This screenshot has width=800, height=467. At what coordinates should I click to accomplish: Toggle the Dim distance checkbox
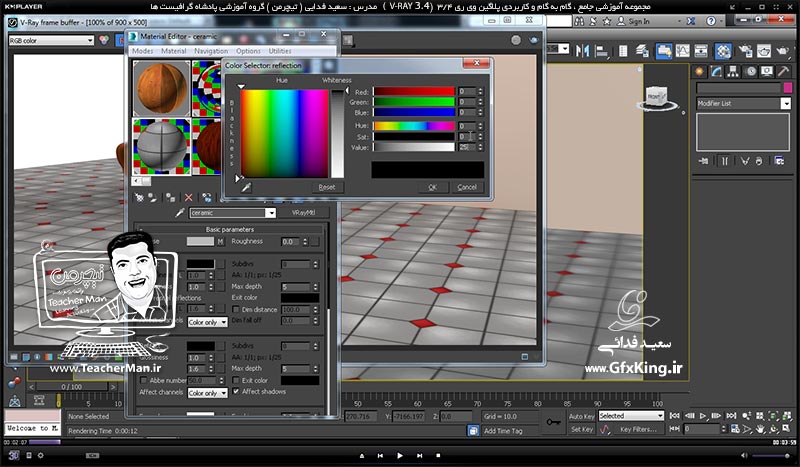coord(236,309)
